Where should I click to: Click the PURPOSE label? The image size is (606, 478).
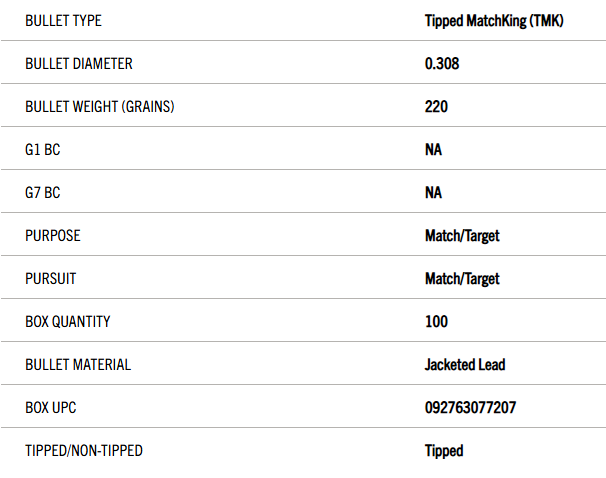tap(53, 236)
